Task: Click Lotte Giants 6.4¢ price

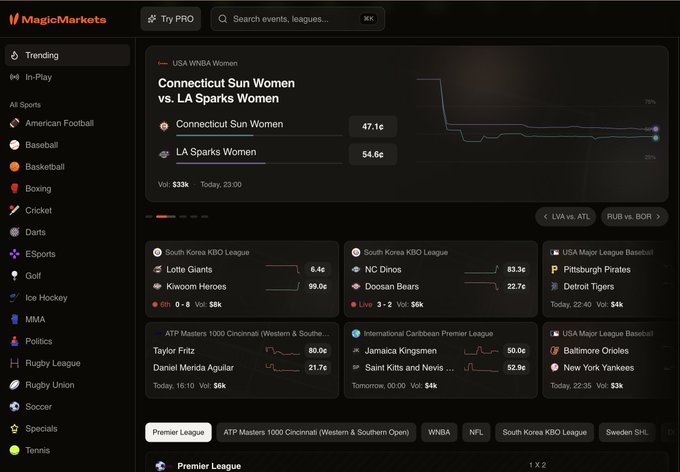Action: point(317,269)
